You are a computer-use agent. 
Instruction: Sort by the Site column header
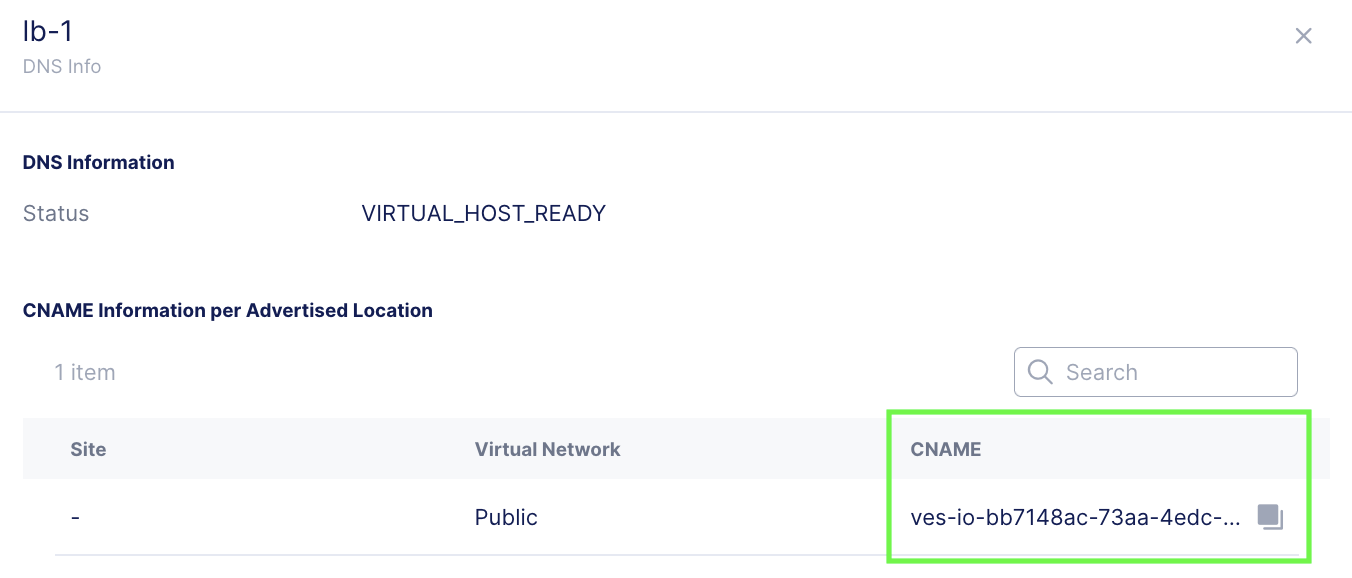(x=88, y=449)
